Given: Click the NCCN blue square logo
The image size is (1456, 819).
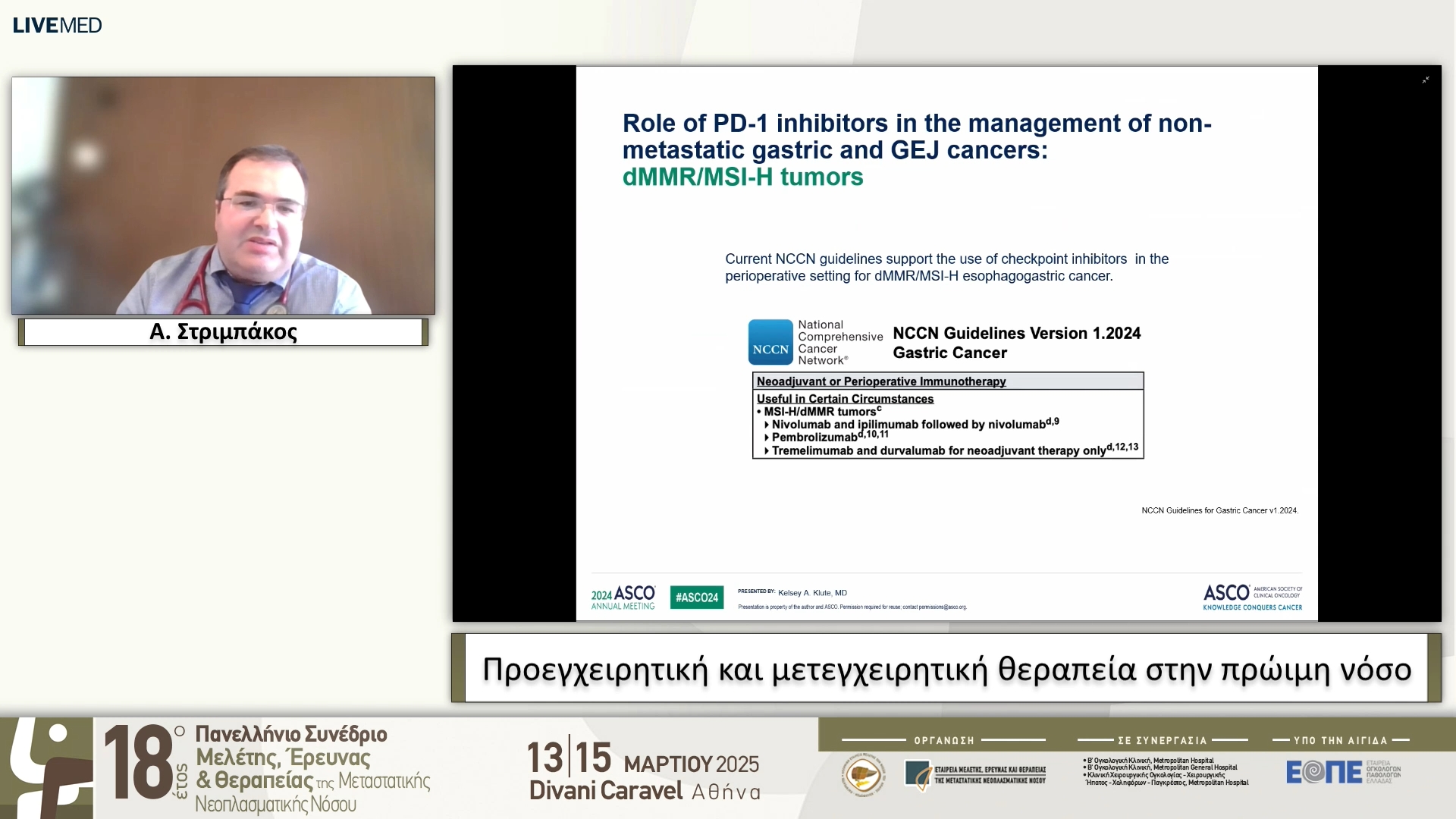Looking at the screenshot, I should 770,342.
